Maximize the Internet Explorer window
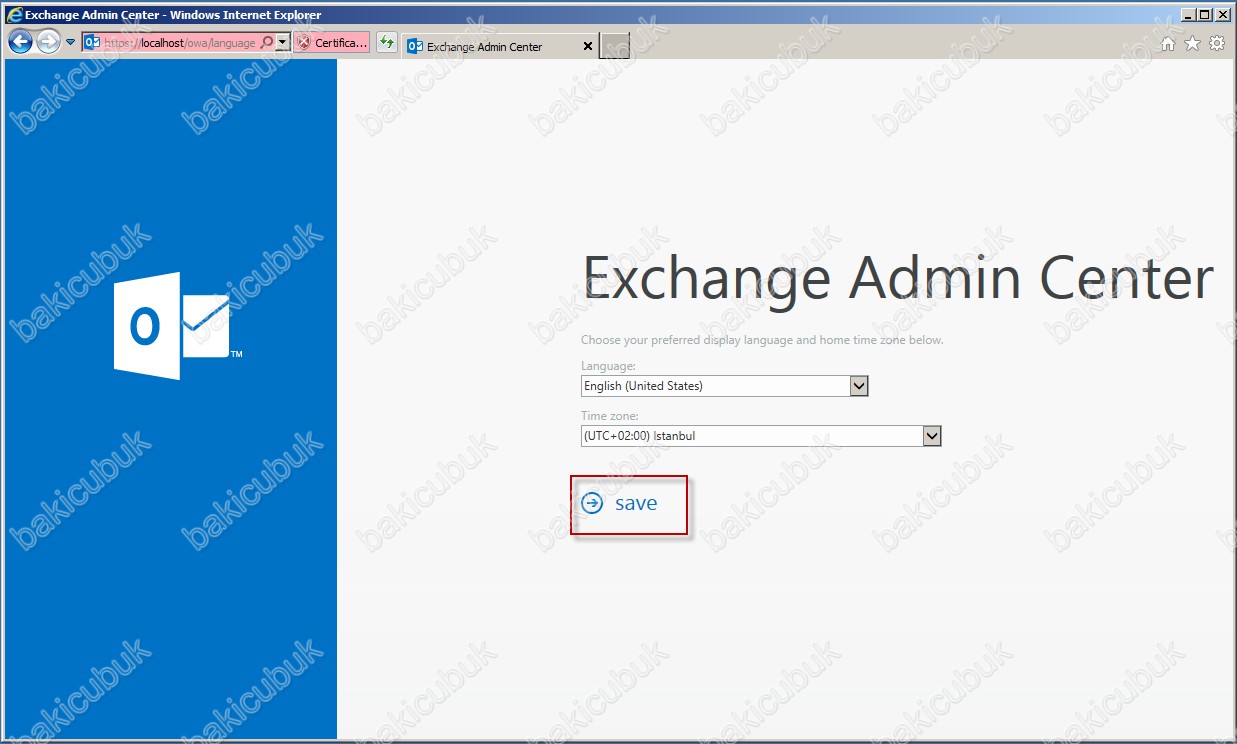This screenshot has height=744, width=1237. point(1205,15)
